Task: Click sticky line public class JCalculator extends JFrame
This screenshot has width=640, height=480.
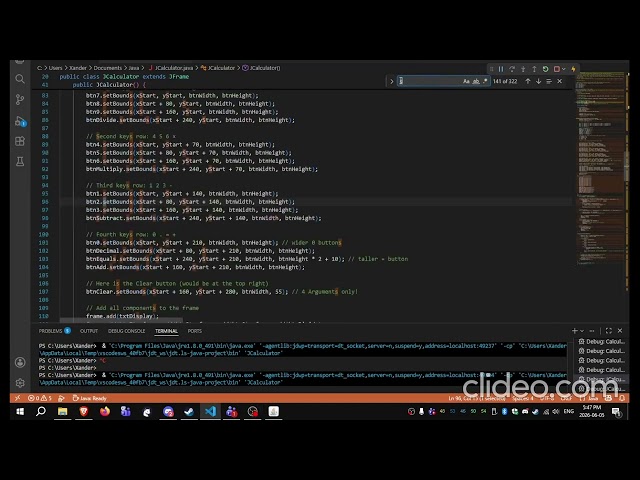Action: coord(124,76)
